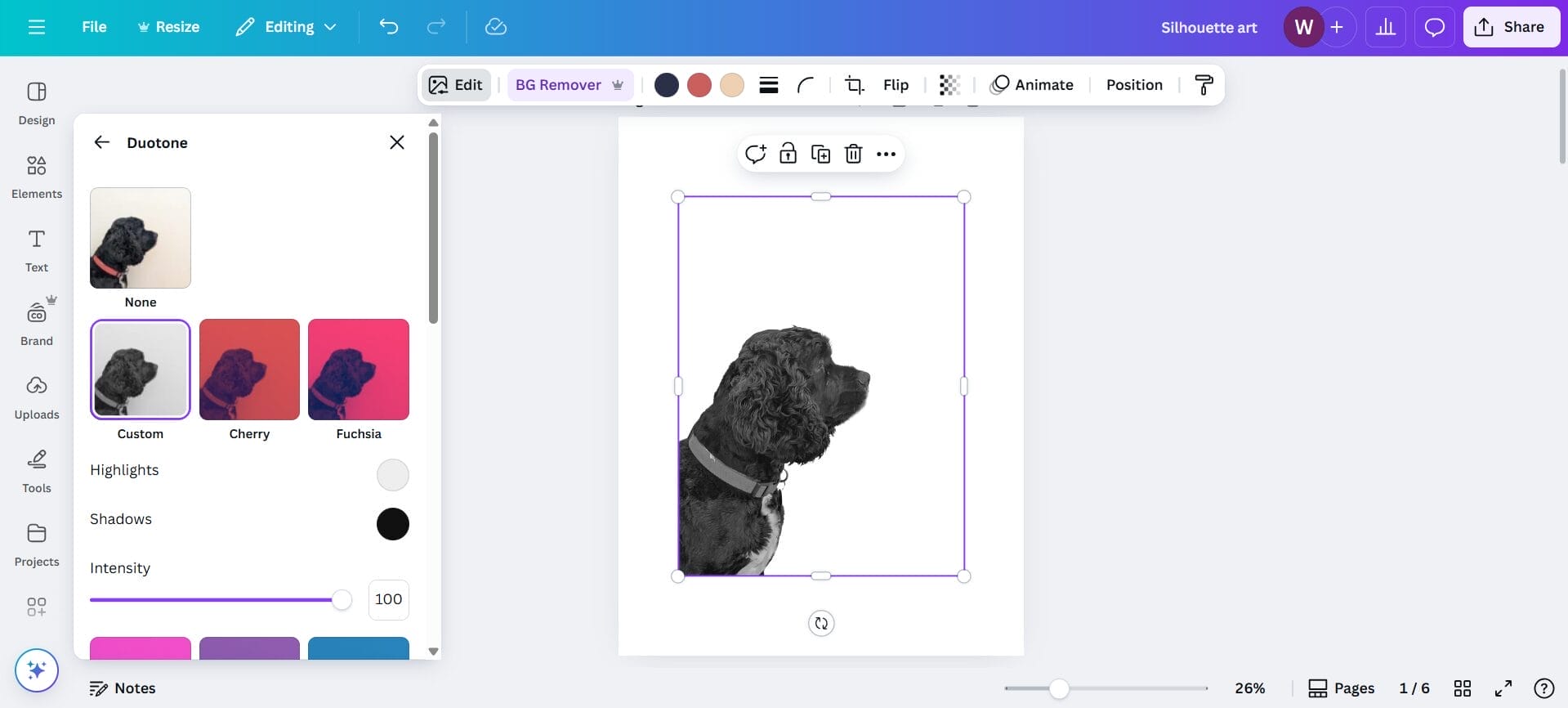Select the Crop tool icon
Screen dimensions: 1568x708
pyautogui.click(x=855, y=85)
